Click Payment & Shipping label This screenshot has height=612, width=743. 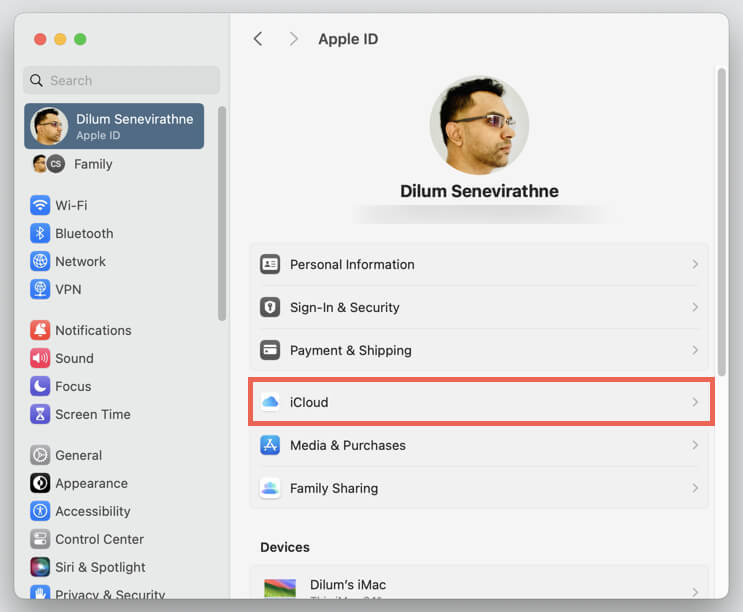[x=351, y=351]
